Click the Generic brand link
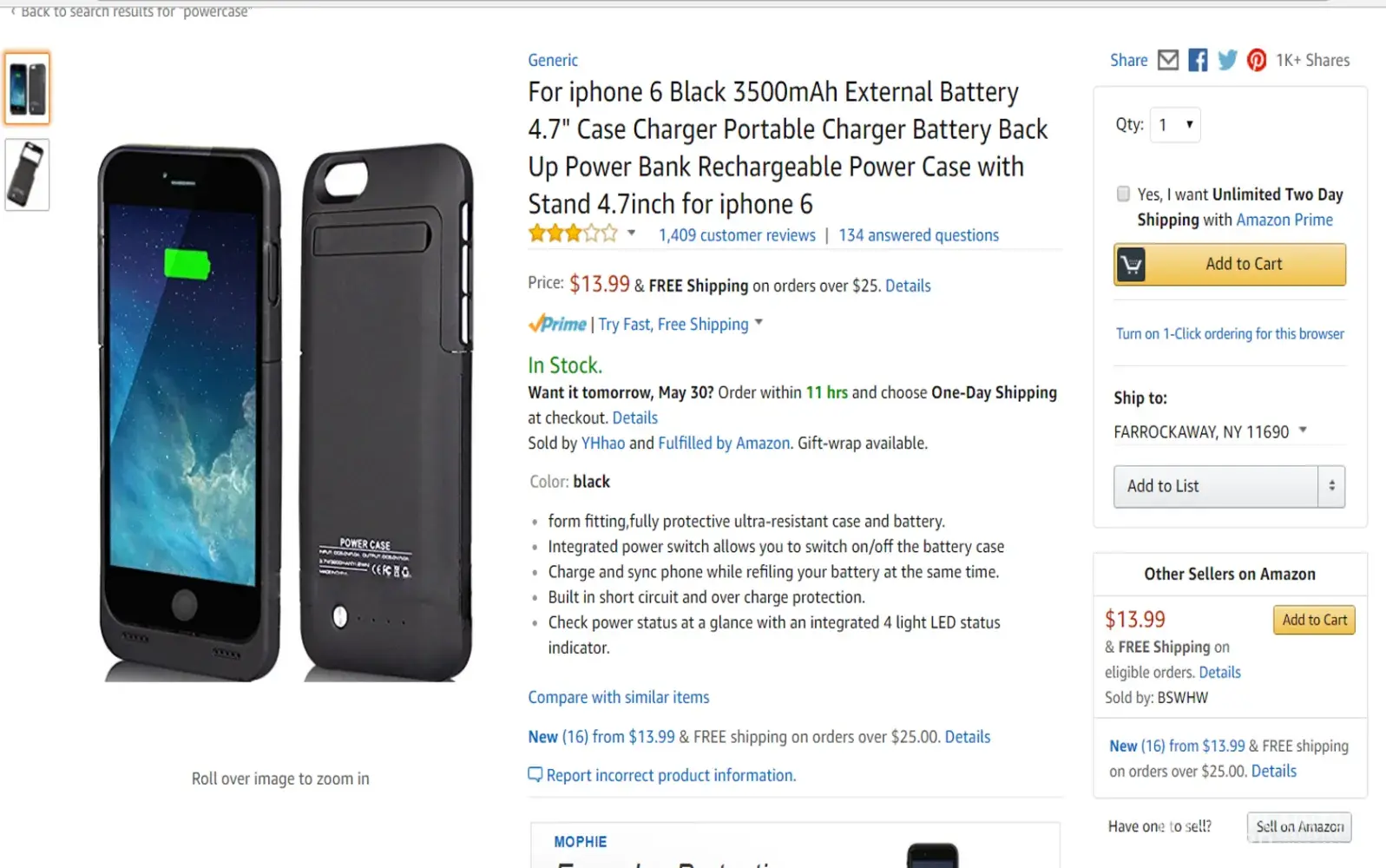 553,60
